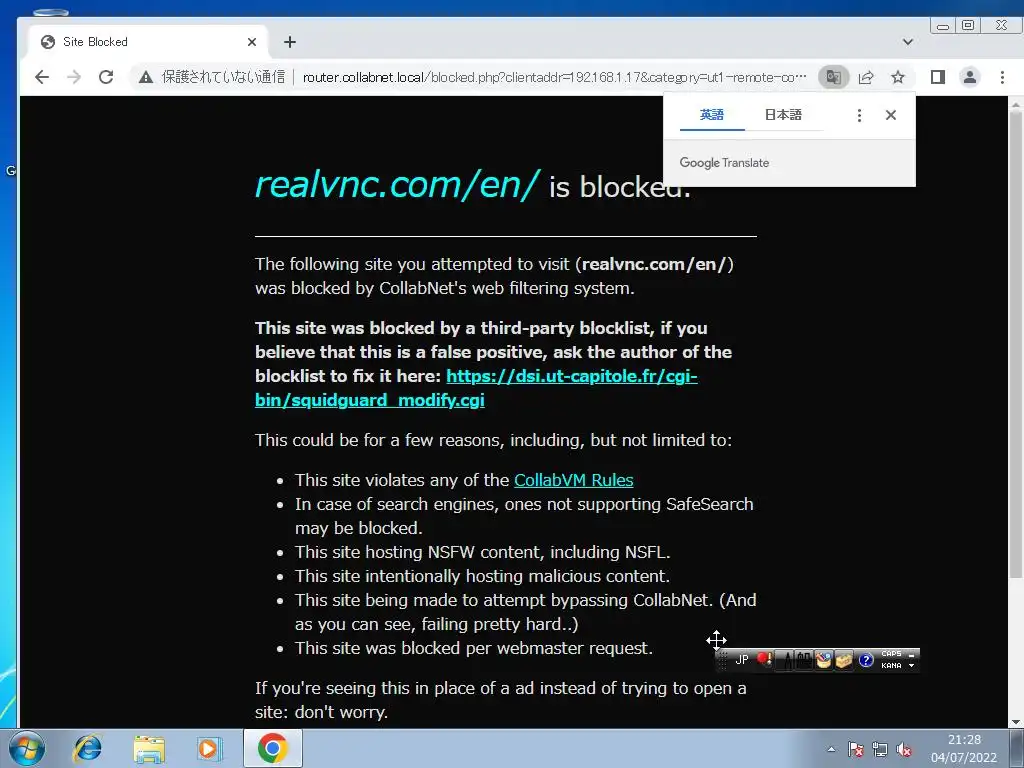Toggle CAPS lock on the language bar

pos(891,654)
